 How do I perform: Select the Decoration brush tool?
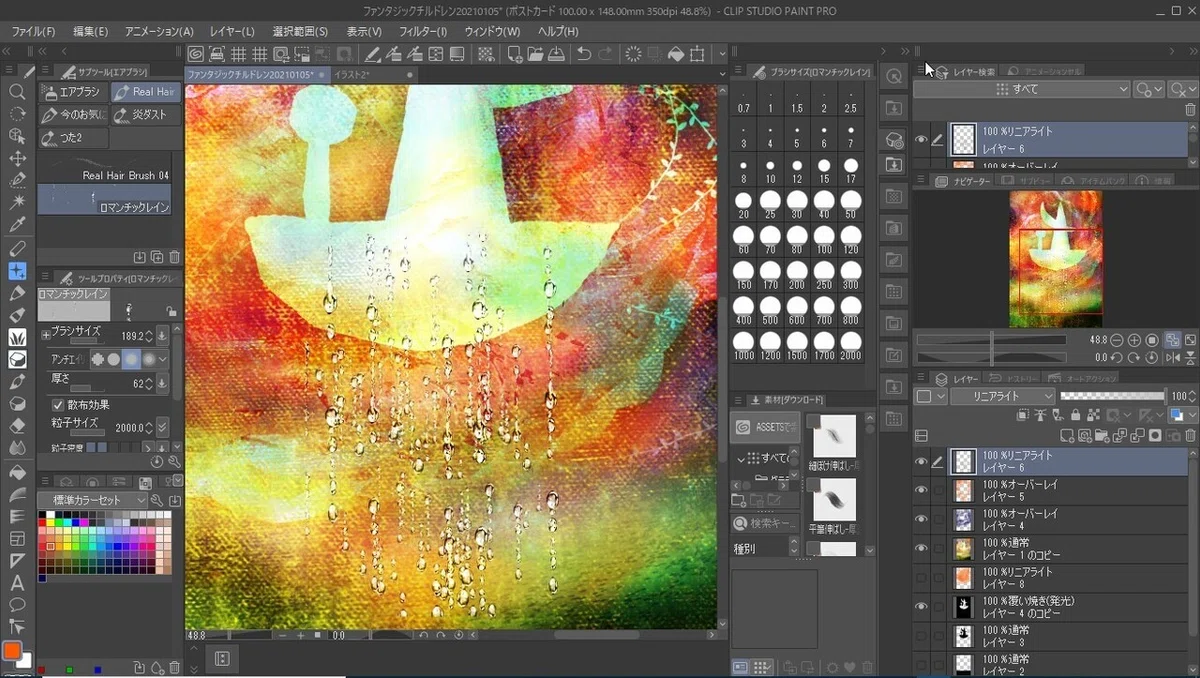17,337
